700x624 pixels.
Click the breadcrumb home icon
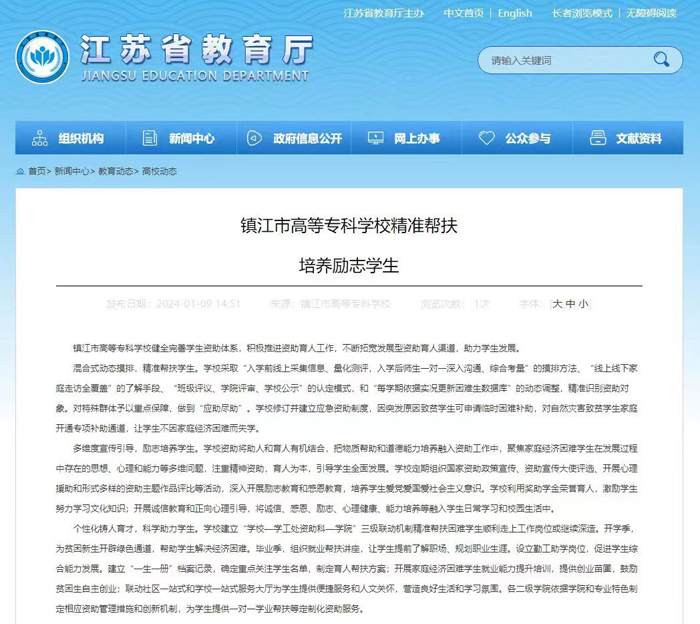20,171
